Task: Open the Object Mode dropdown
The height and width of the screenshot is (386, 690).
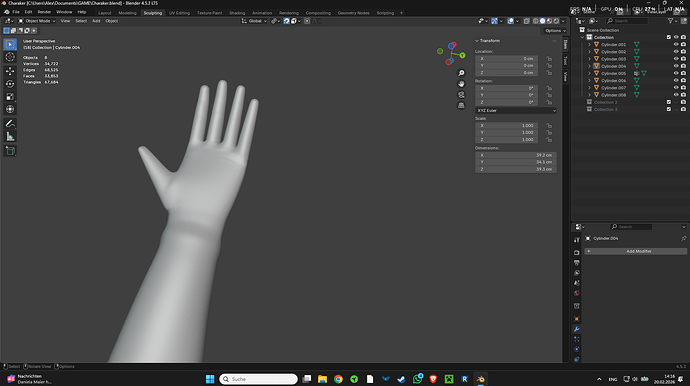Action: tap(37, 21)
